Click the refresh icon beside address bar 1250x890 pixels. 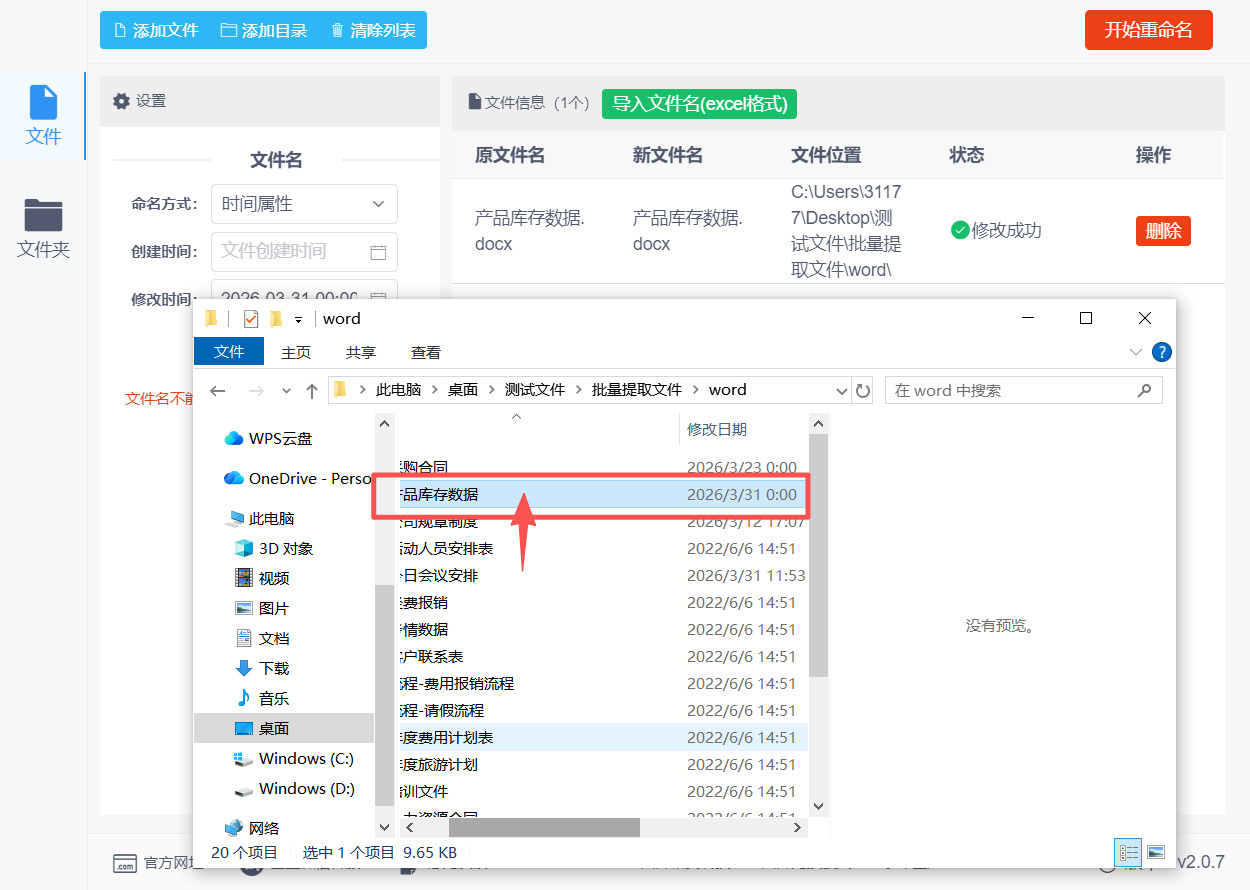pyautogui.click(x=864, y=390)
